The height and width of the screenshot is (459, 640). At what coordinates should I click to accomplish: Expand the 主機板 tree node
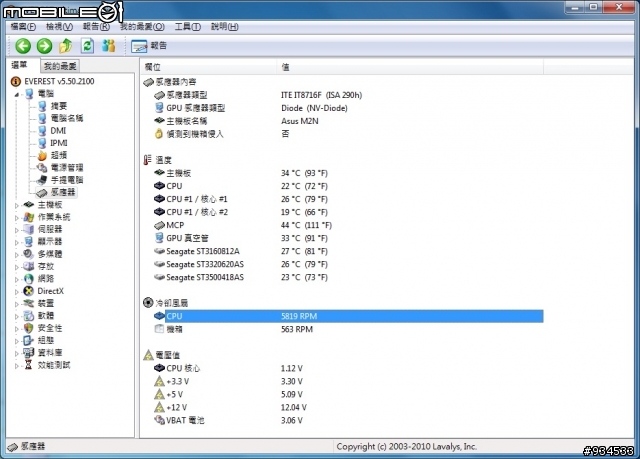pyautogui.click(x=17, y=205)
